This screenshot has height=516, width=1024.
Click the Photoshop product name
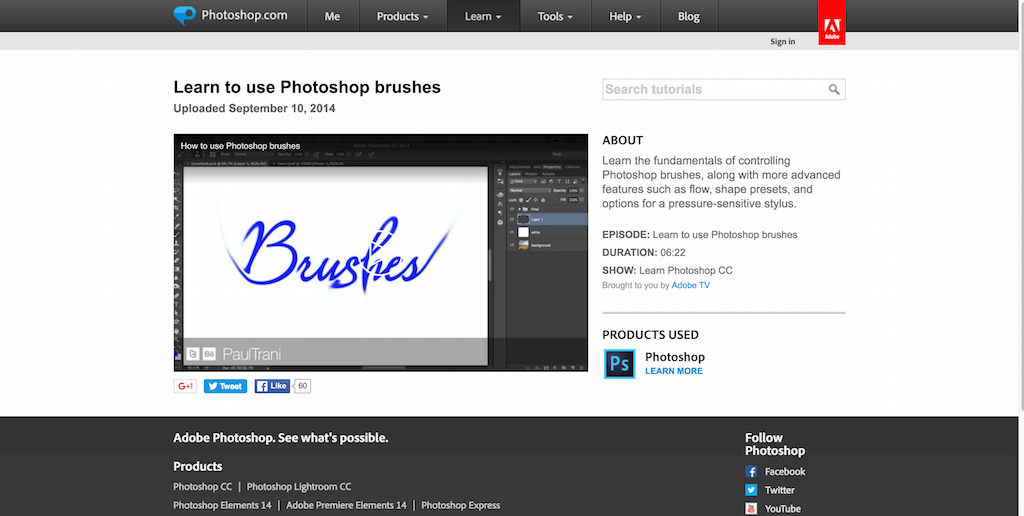coord(675,357)
